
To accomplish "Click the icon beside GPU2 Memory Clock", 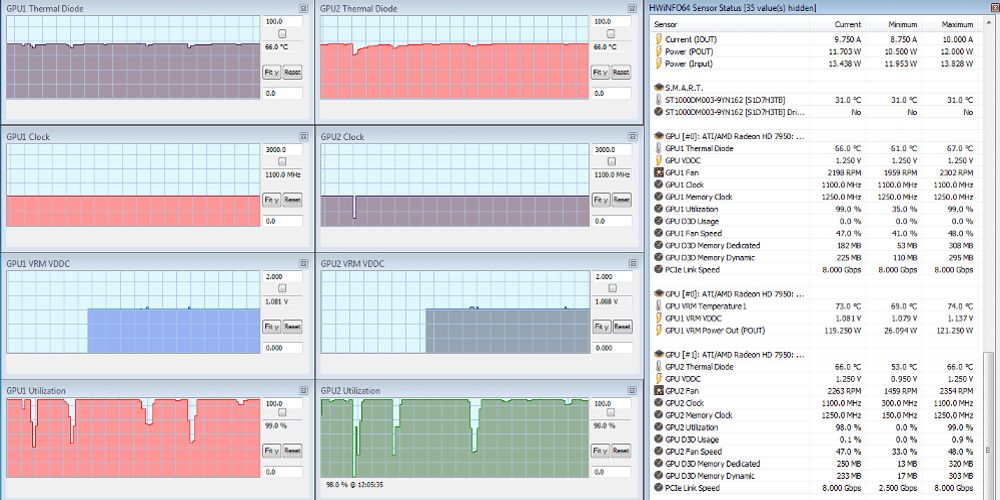I will pos(659,415).
